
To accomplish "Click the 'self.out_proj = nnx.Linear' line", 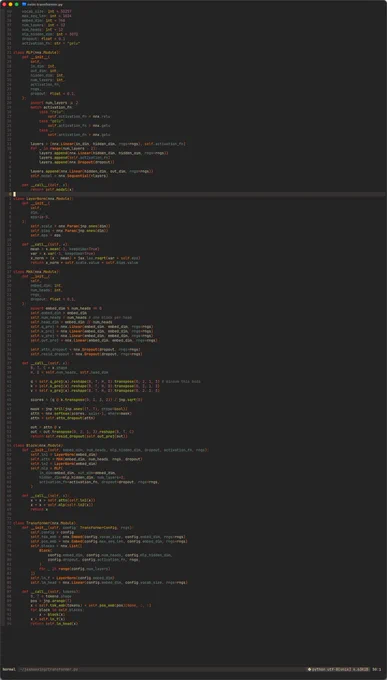I will coord(94,340).
